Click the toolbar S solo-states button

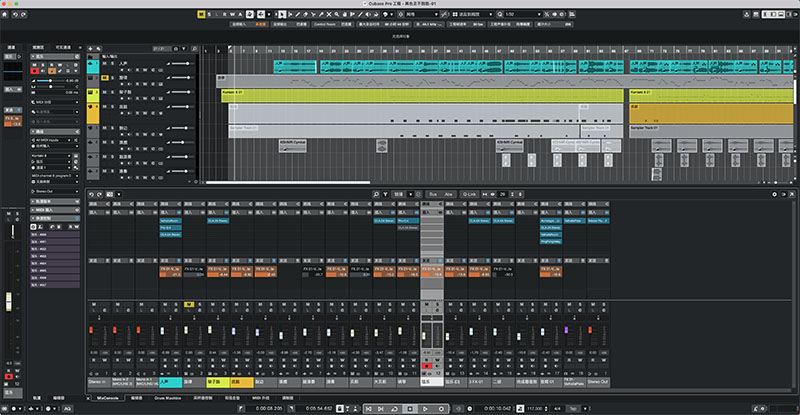(209, 14)
